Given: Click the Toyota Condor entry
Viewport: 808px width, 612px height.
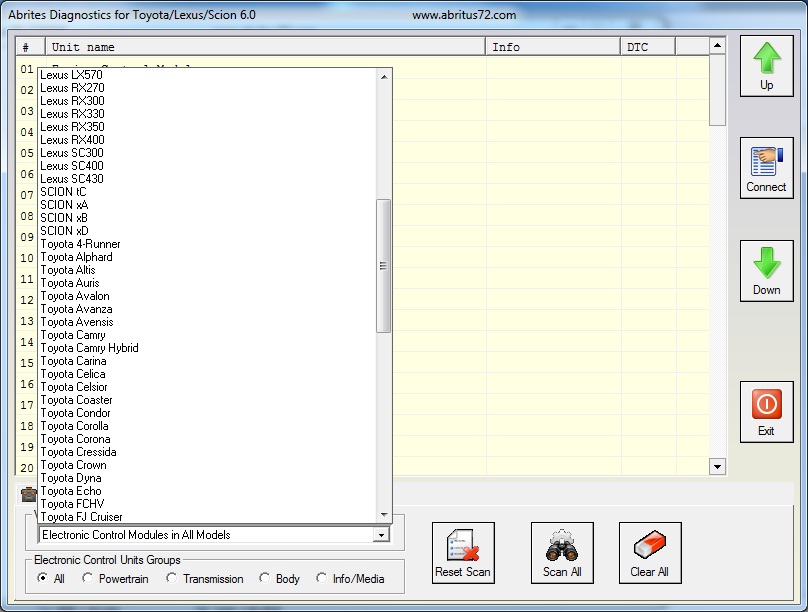Looking at the screenshot, I should pos(208,413).
